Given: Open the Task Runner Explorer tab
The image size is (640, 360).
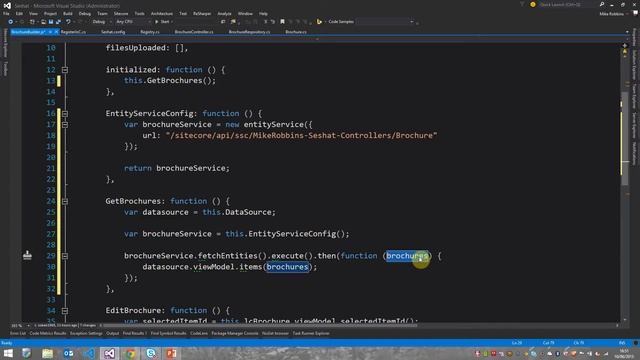Looking at the screenshot, I should tap(311, 333).
